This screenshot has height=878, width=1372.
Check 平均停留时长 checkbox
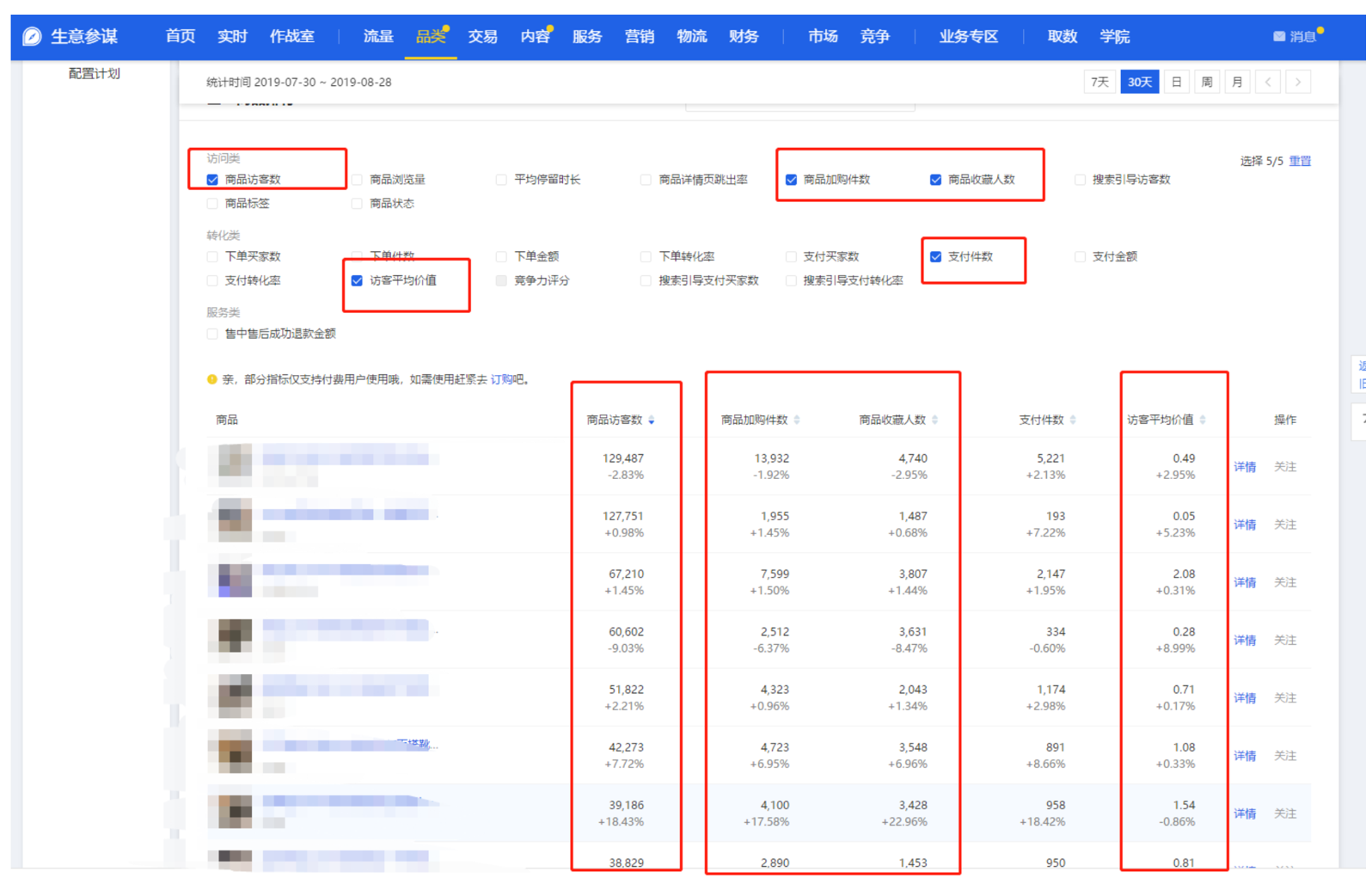501,180
